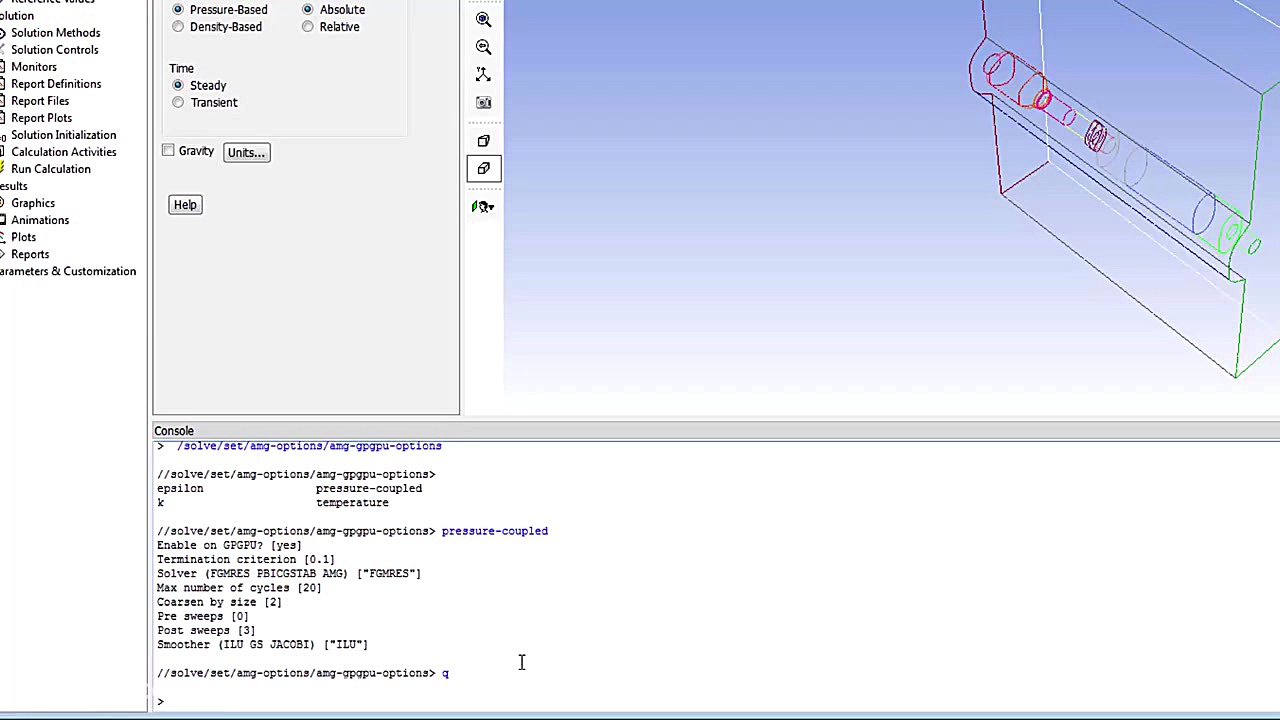This screenshot has height=720, width=1280.
Task: Select the upper cube view icon
Action: 484,141
